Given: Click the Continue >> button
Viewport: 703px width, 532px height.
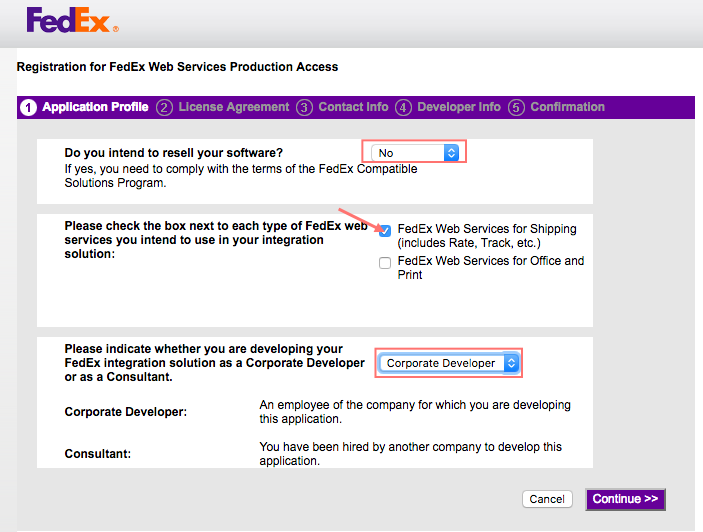Looking at the screenshot, I should pyautogui.click(x=625, y=499).
